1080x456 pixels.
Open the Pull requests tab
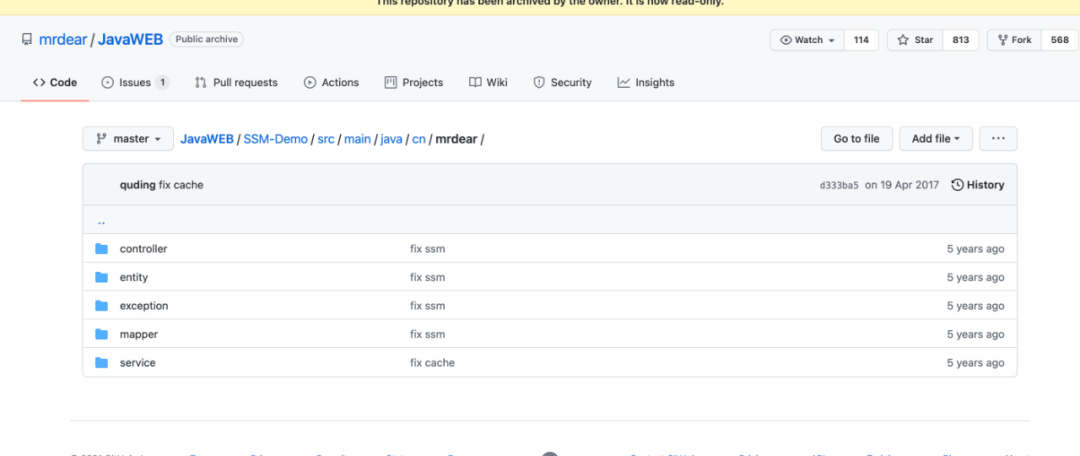pyautogui.click(x=236, y=83)
